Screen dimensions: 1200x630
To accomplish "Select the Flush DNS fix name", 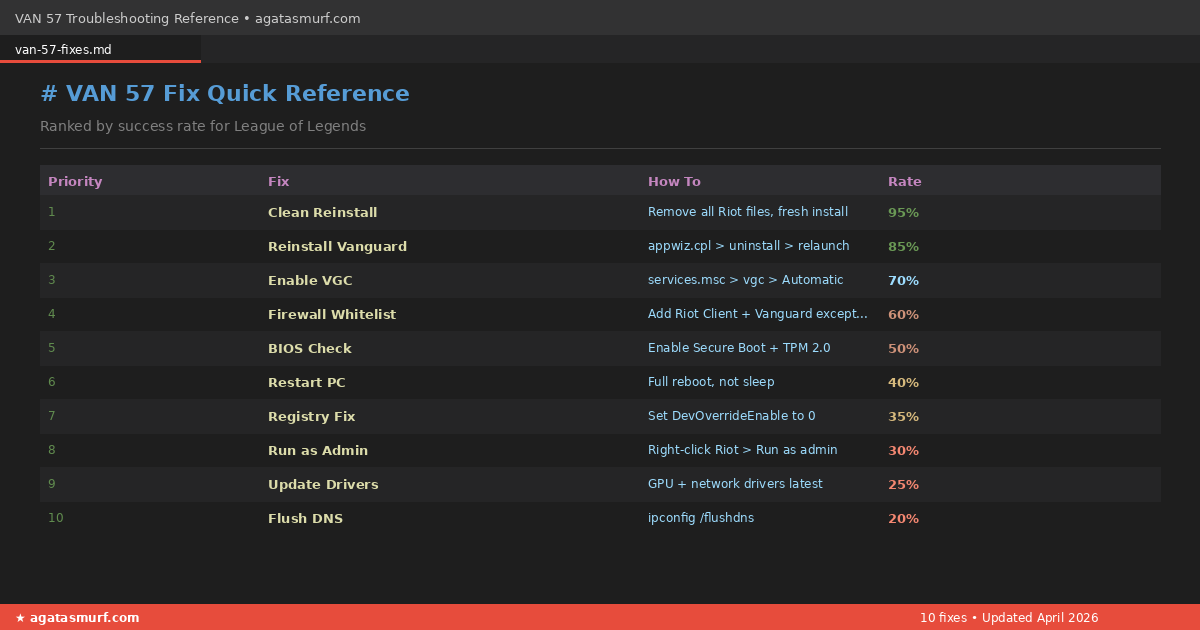I will click(x=305, y=519).
